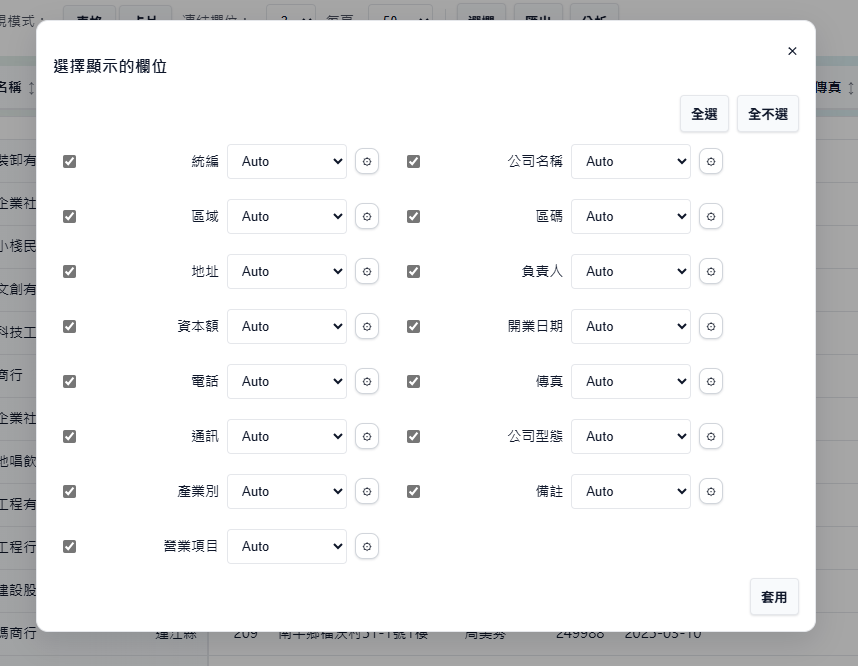Open gear settings for 傳真 column
This screenshot has height=666, width=858.
[x=710, y=381]
